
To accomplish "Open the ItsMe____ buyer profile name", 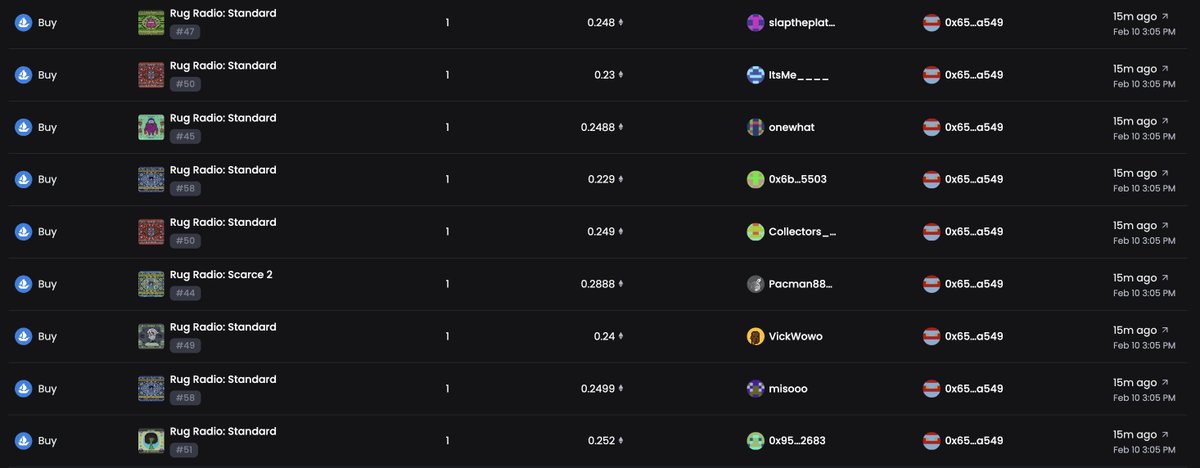I will coord(799,75).
